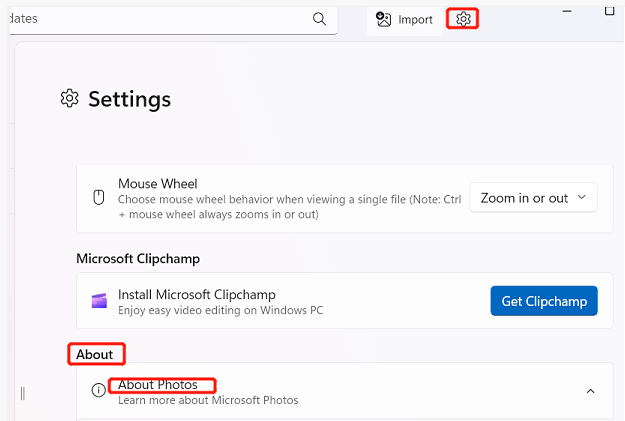This screenshot has width=625, height=421.
Task: Click the About Photos title text
Action: click(158, 385)
